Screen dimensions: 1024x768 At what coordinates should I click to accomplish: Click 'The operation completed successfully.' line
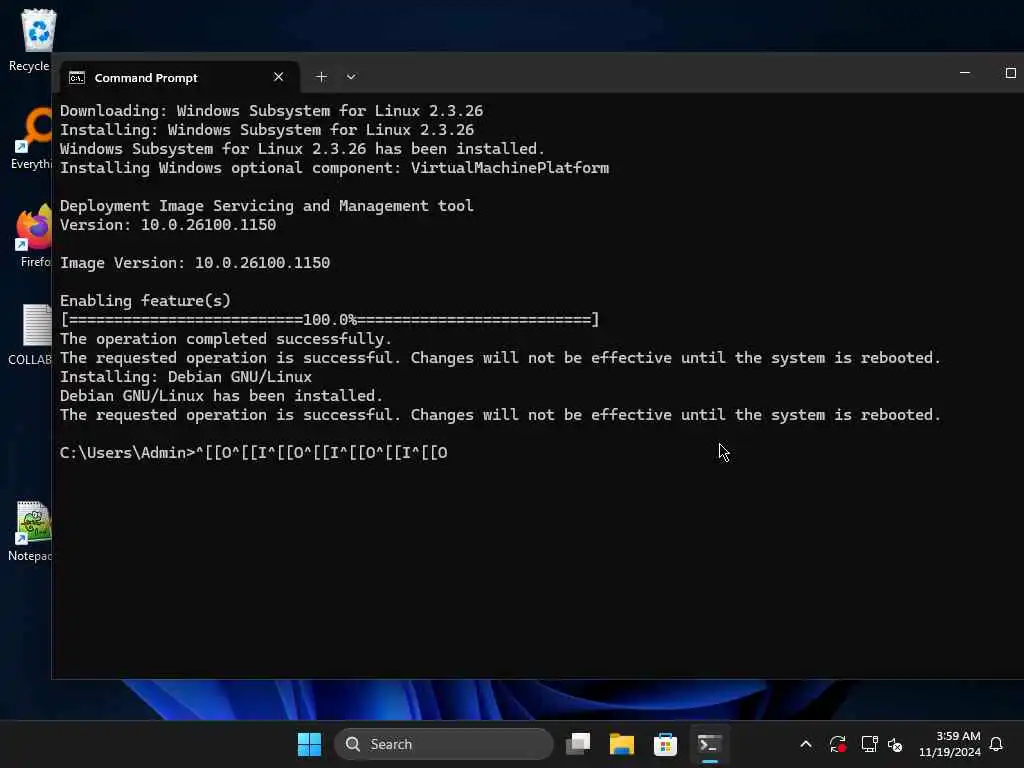[x=226, y=339]
